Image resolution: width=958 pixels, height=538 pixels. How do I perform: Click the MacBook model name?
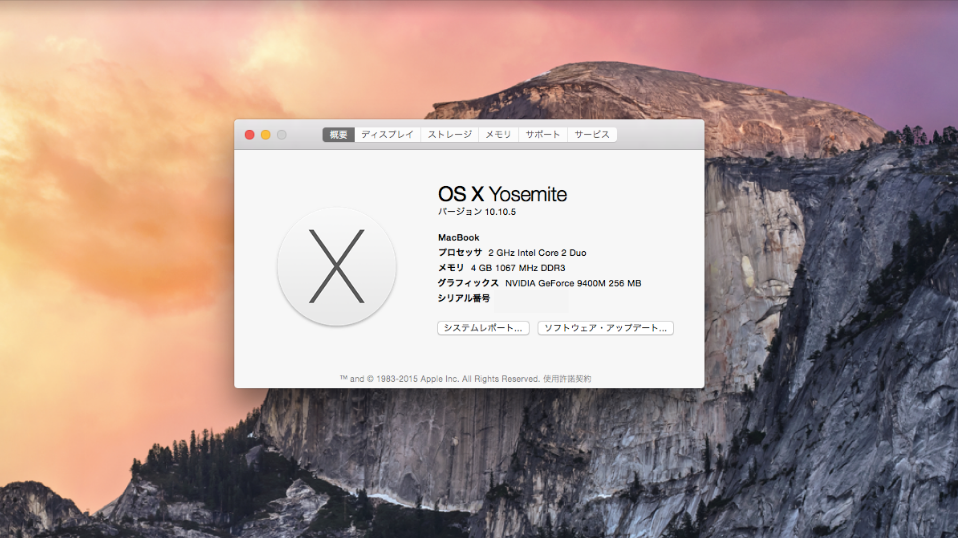click(459, 238)
